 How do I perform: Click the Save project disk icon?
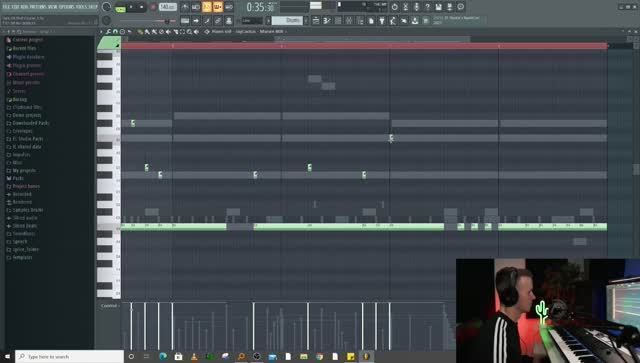438,7
